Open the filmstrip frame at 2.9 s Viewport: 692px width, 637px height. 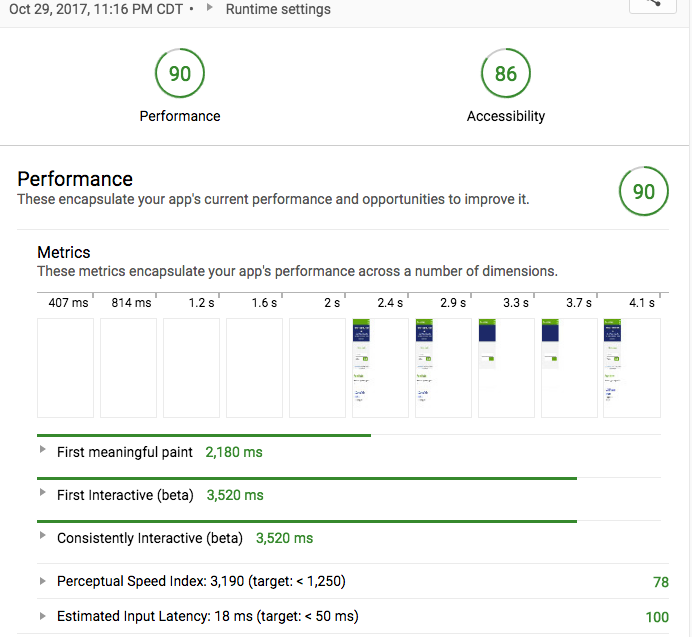point(443,367)
